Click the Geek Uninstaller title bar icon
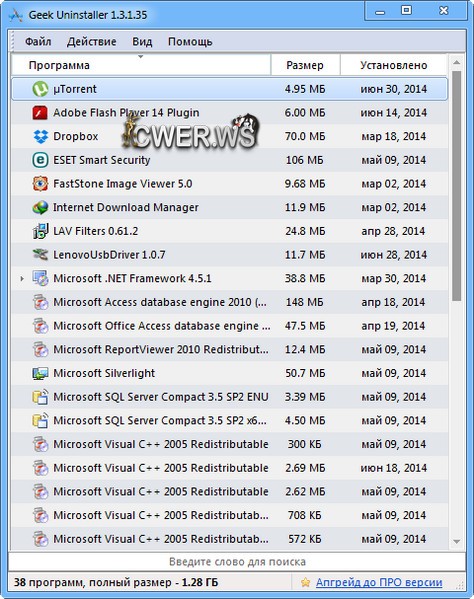 tap(16, 15)
